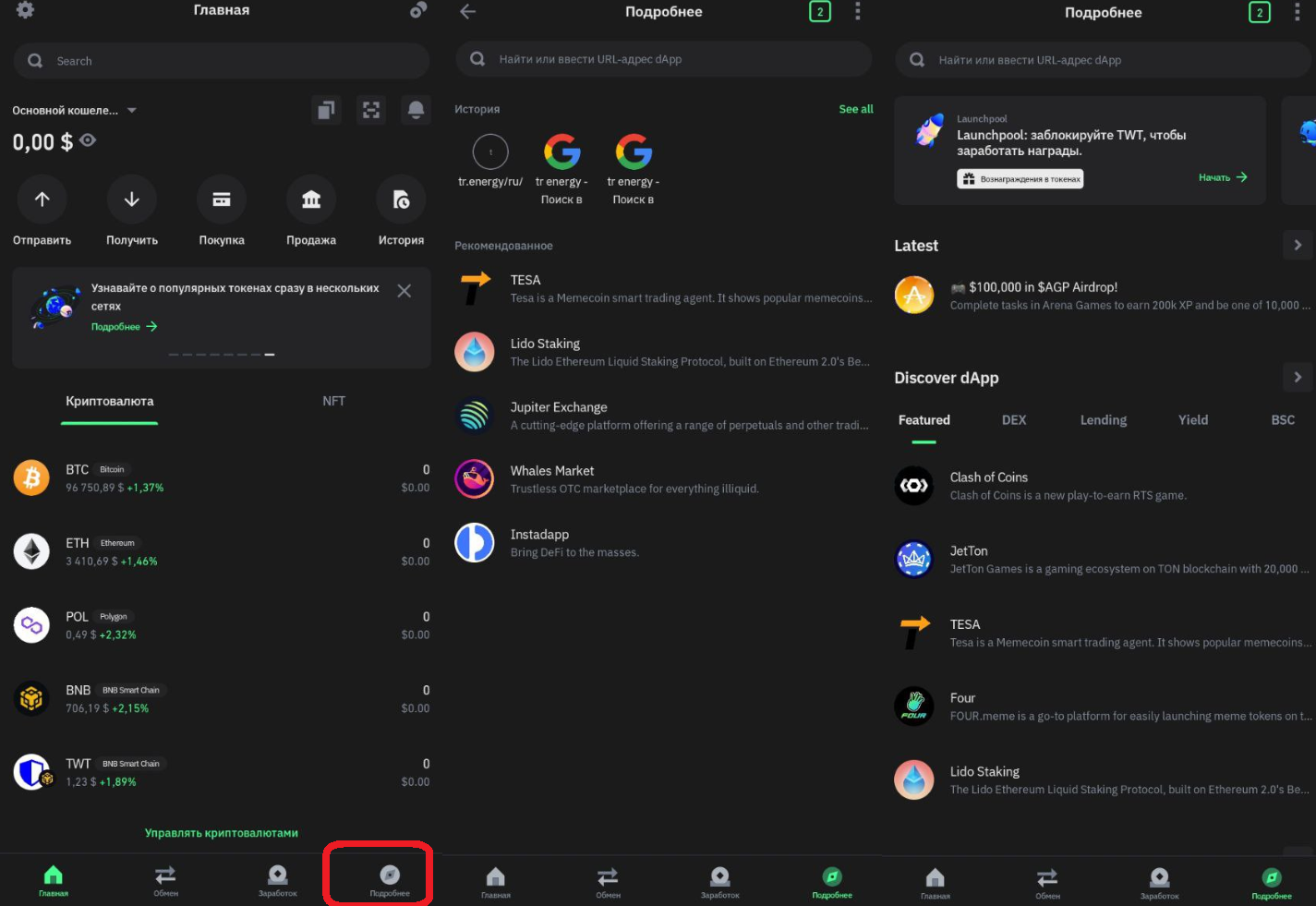Open Jupiter Exchange dApp

click(x=663, y=416)
